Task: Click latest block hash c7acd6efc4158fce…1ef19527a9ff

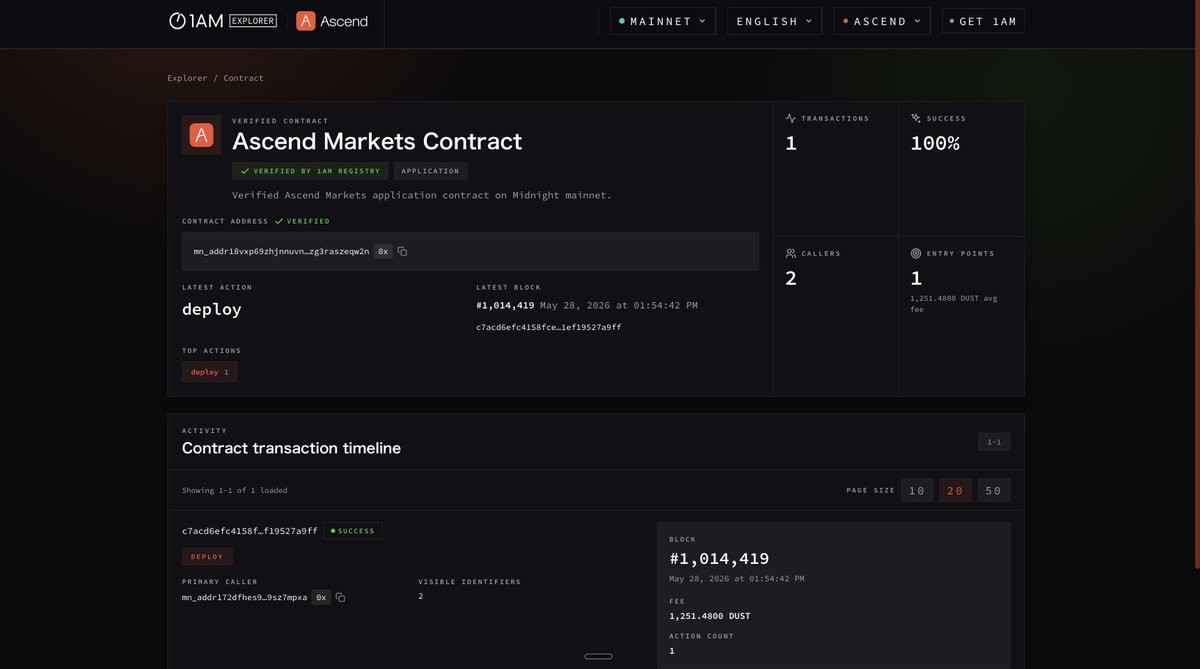Action: point(548,327)
